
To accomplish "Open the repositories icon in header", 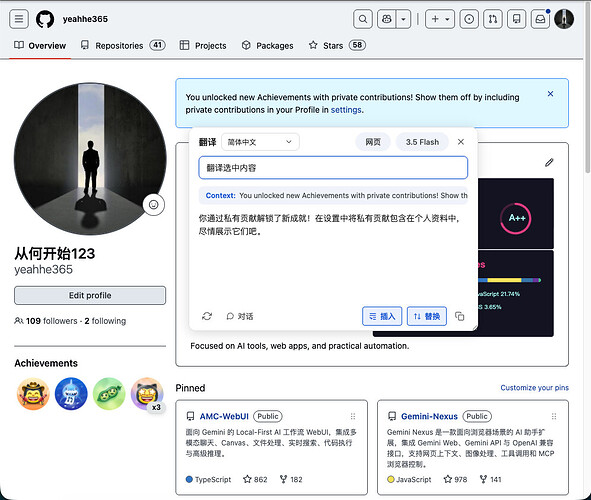I will click(517, 19).
